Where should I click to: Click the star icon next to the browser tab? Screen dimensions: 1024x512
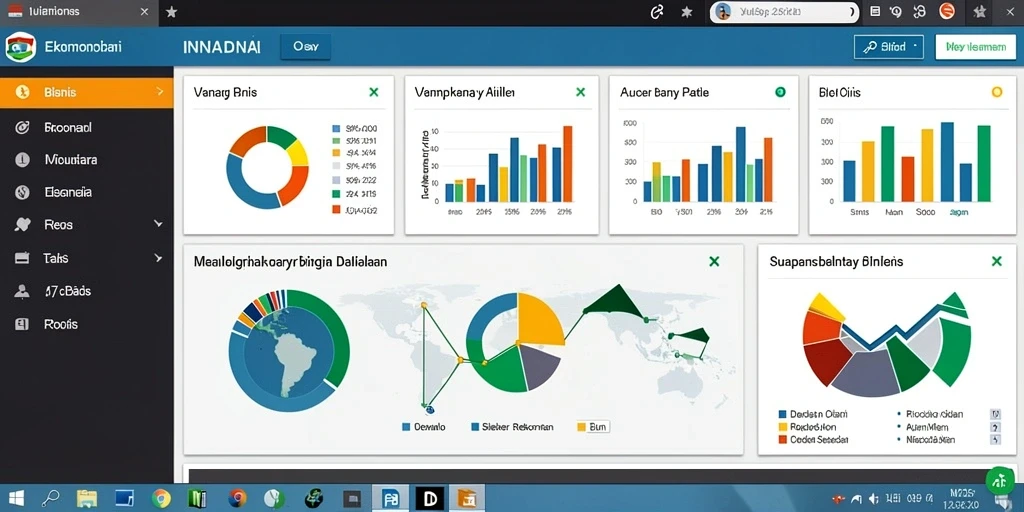171,12
